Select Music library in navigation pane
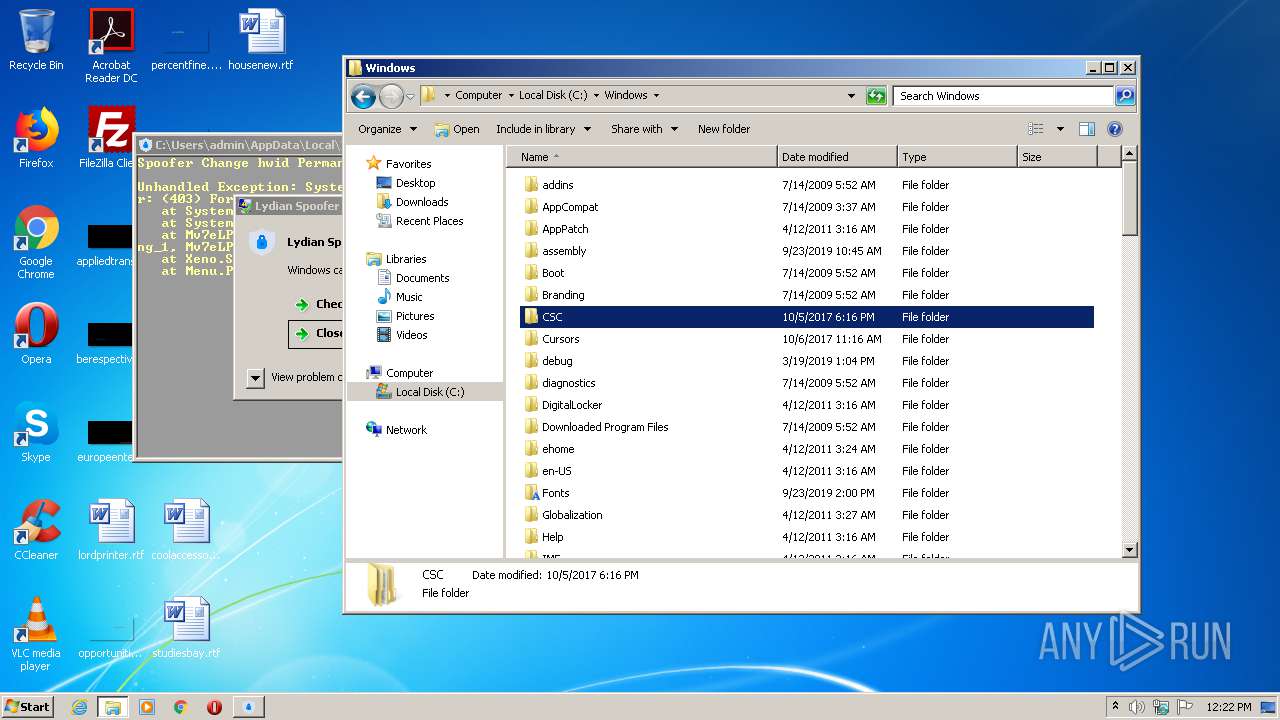The width and height of the screenshot is (1280, 720). pos(409,297)
